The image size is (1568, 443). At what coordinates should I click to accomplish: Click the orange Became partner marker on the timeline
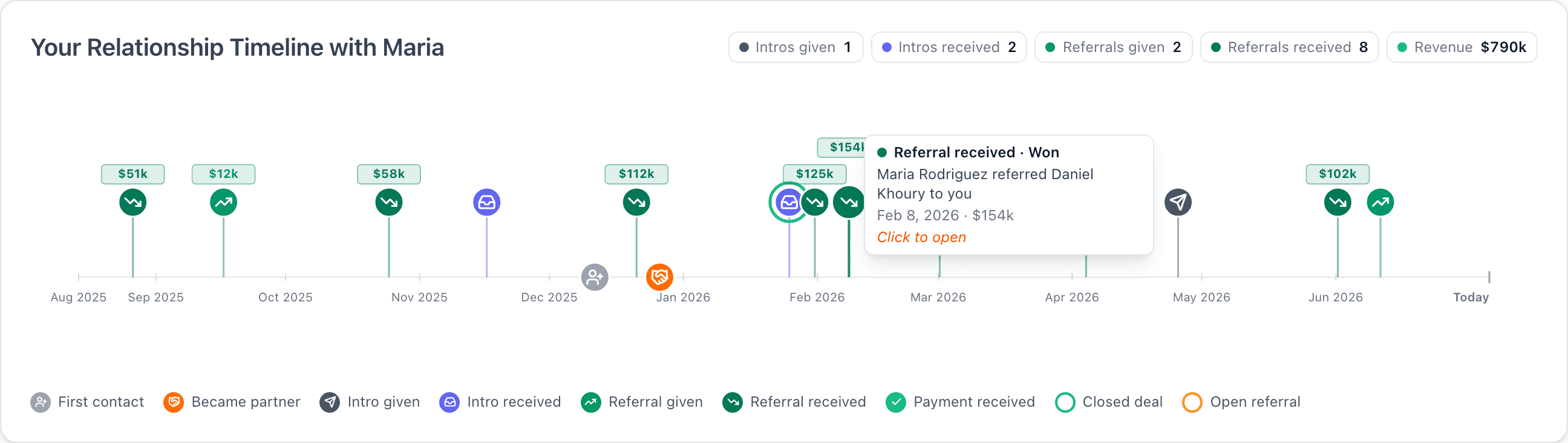(659, 278)
